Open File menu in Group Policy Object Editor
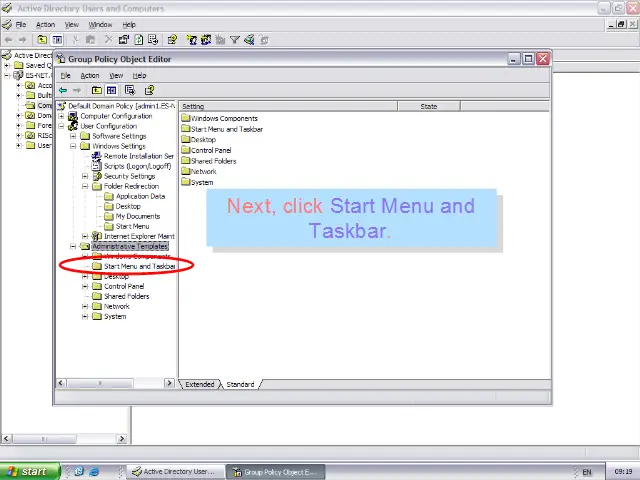Image resolution: width=640 pixels, height=480 pixels. pos(65,76)
